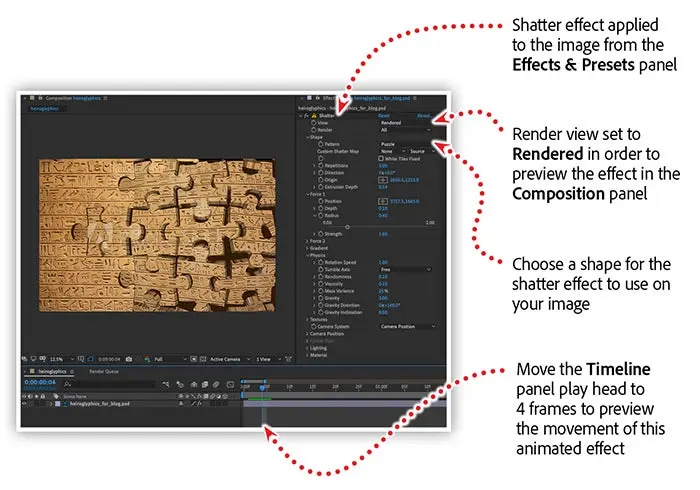Screen dimensions: 700x490
Task: Expand the Lighting group
Action: click(307, 348)
